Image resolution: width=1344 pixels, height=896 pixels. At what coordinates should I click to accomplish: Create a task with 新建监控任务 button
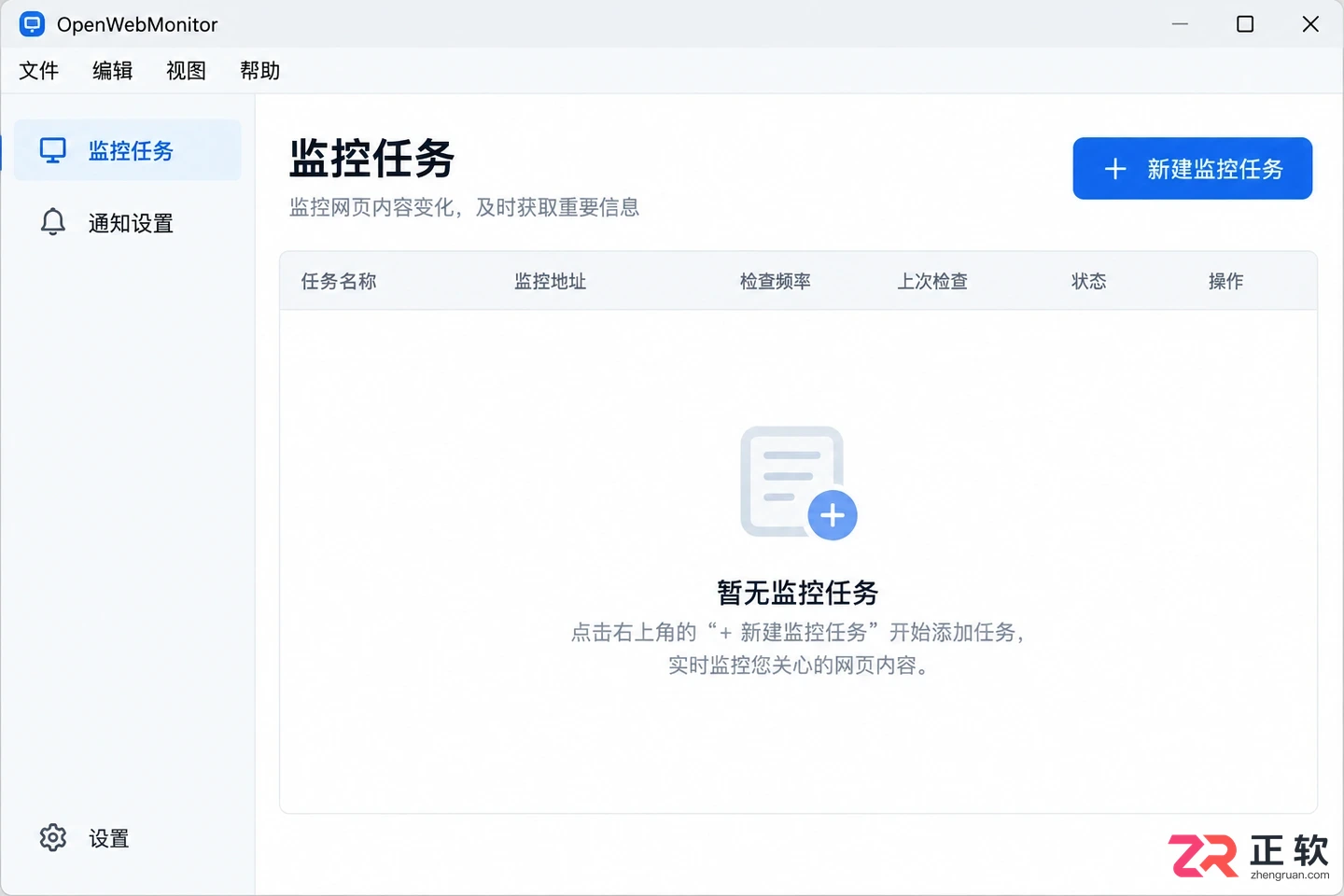tap(1193, 169)
